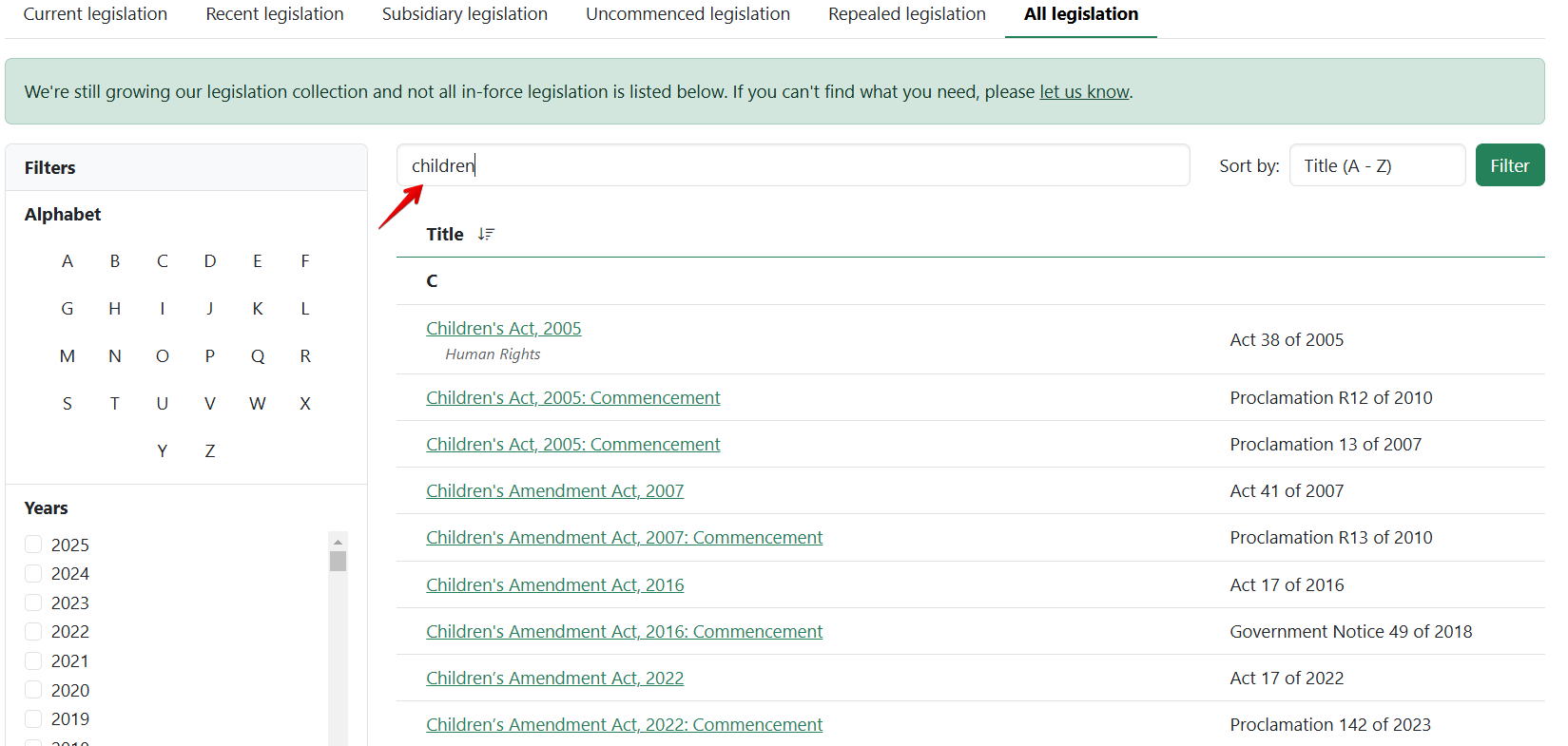This screenshot has width=1568, height=746.
Task: Check the 2020 year checkbox
Action: point(33,690)
